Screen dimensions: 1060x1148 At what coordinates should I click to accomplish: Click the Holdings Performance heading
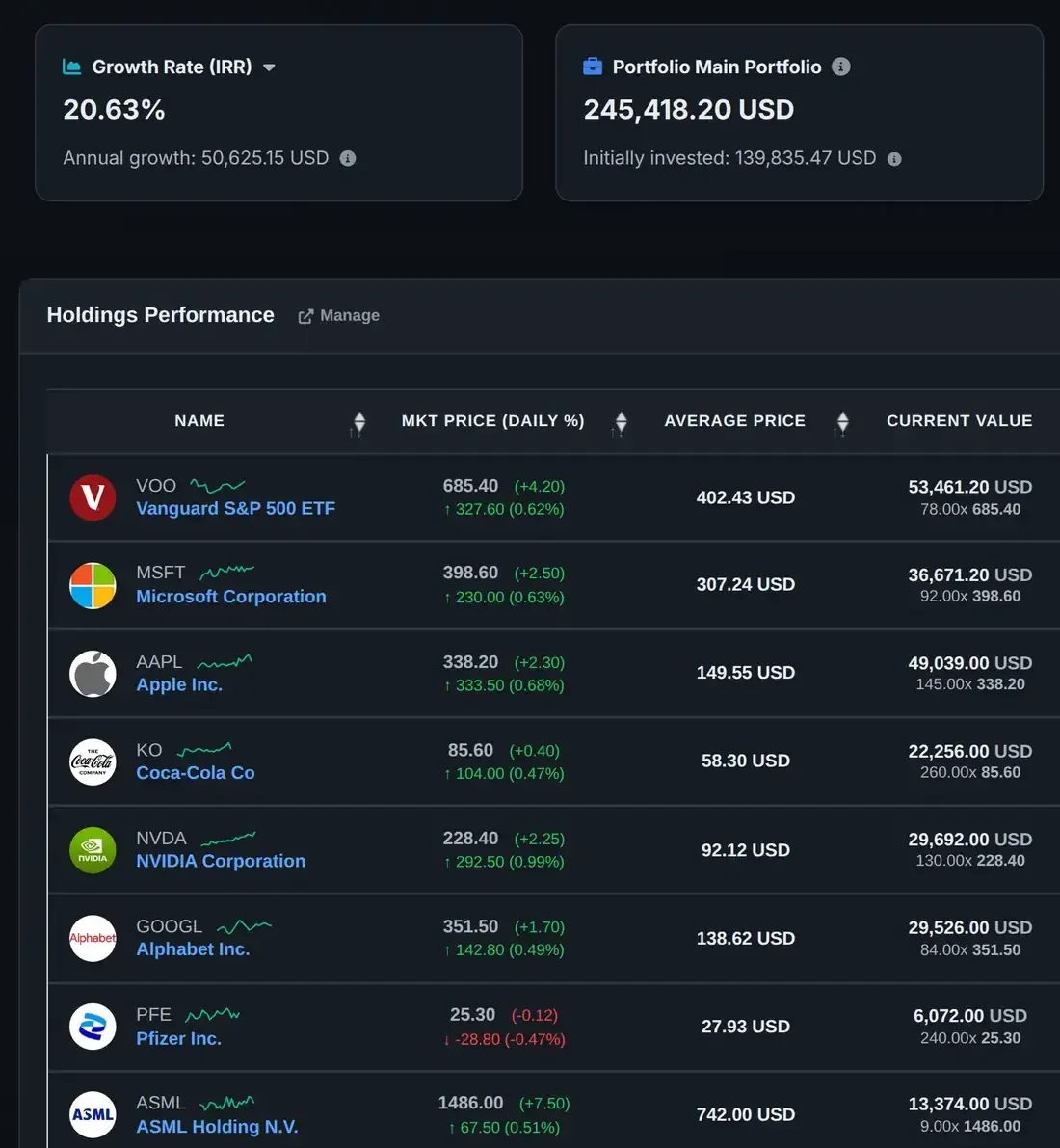[x=160, y=315]
